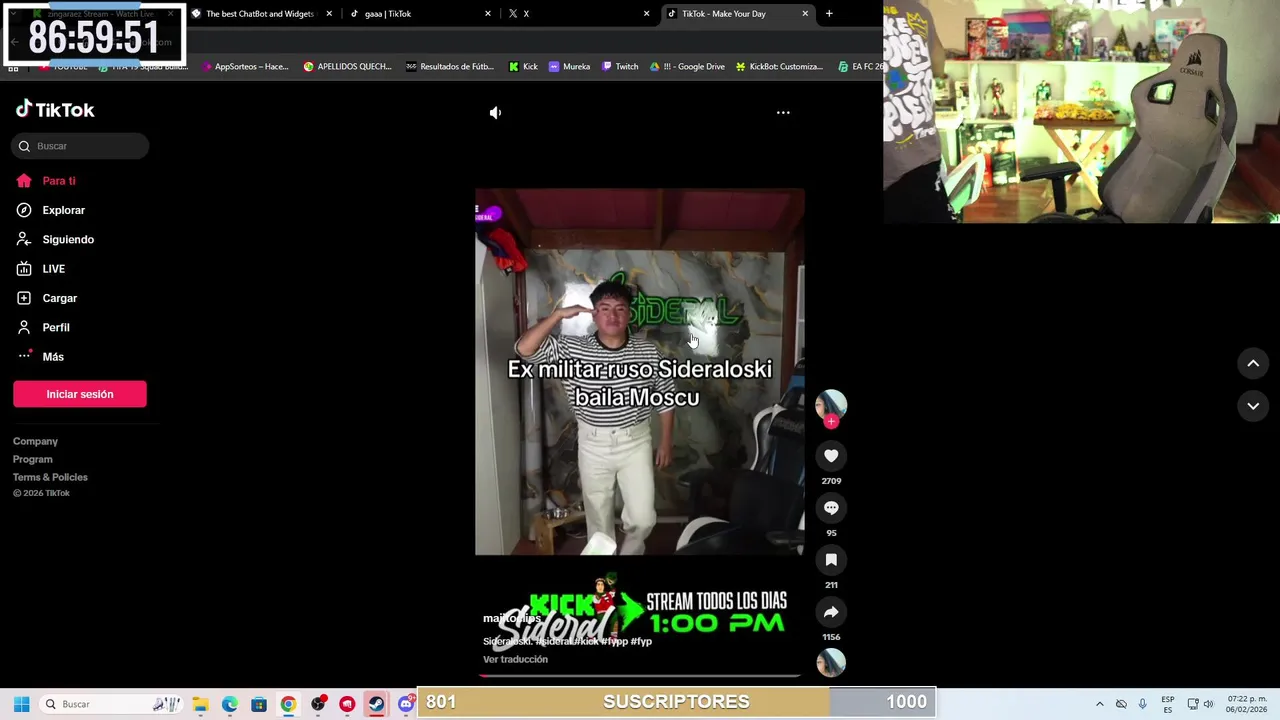Open the LIVE section
Image resolution: width=1280 pixels, height=720 pixels.
[41, 269]
